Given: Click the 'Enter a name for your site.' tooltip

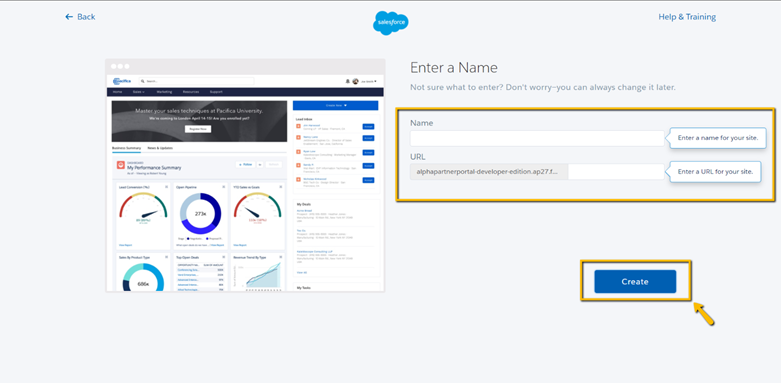Looking at the screenshot, I should point(717,138).
